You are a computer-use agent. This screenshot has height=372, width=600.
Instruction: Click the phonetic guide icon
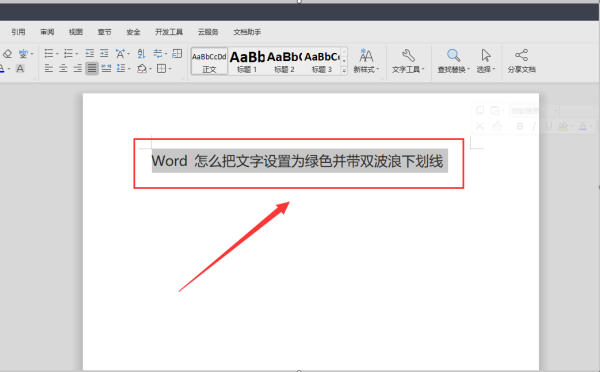(x=23, y=54)
